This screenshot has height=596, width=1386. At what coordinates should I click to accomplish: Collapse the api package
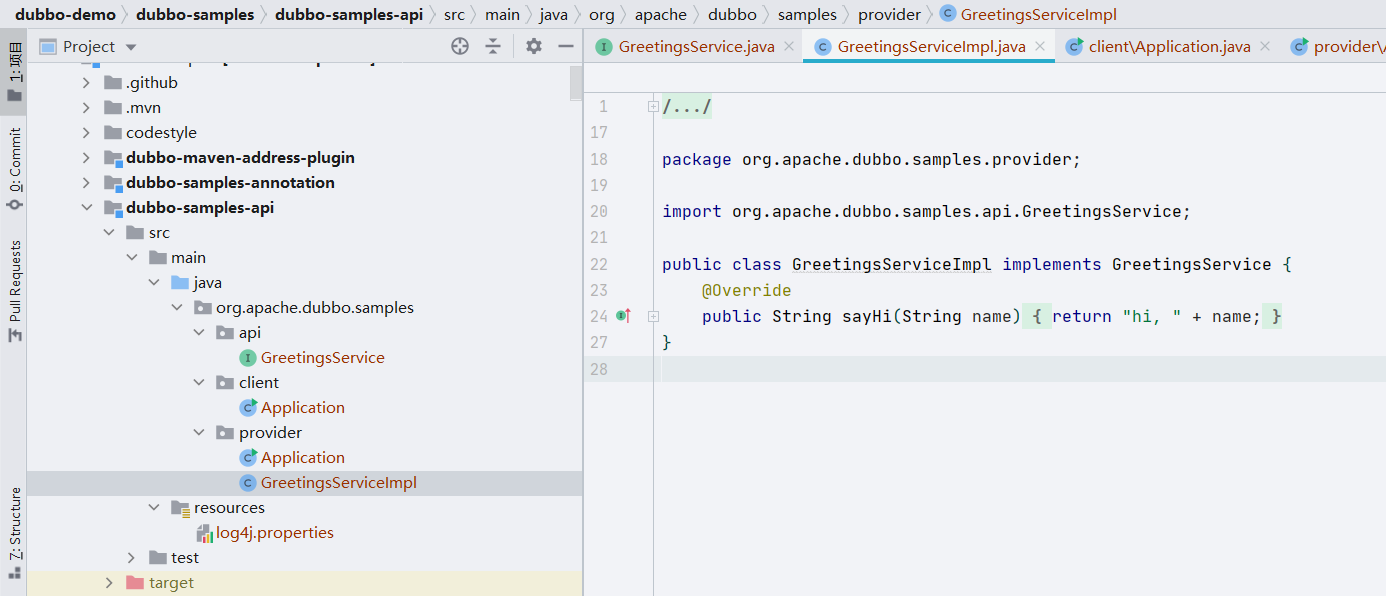pos(200,332)
